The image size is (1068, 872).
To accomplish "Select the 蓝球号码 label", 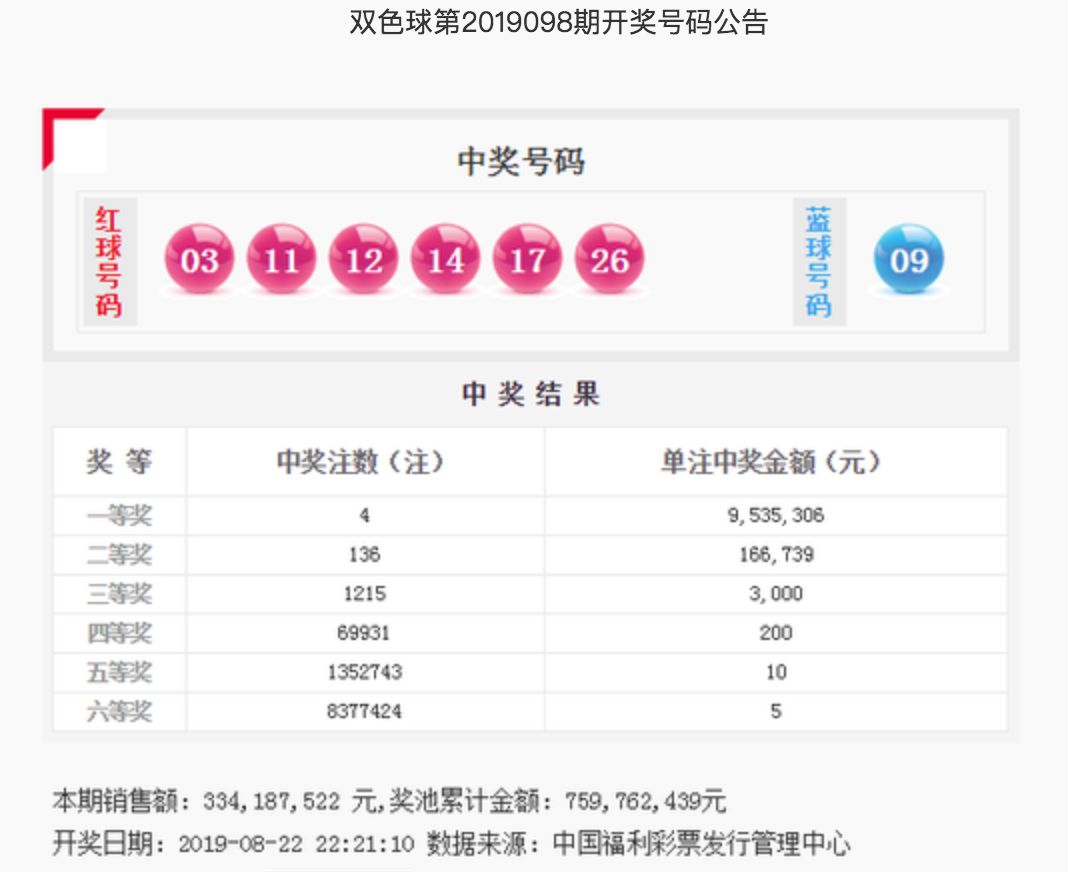I will pyautogui.click(x=819, y=262).
